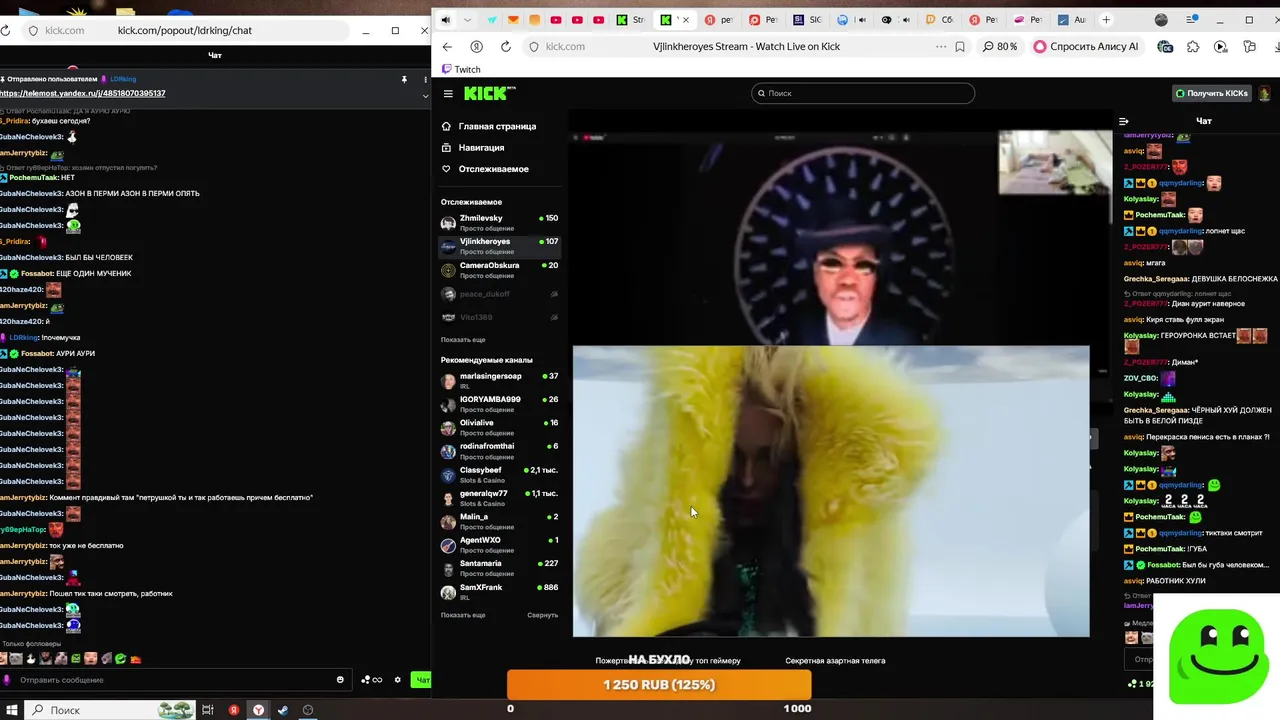Click the LDRking username in pinned message
Image resolution: width=1280 pixels, height=720 pixels.
[123, 79]
